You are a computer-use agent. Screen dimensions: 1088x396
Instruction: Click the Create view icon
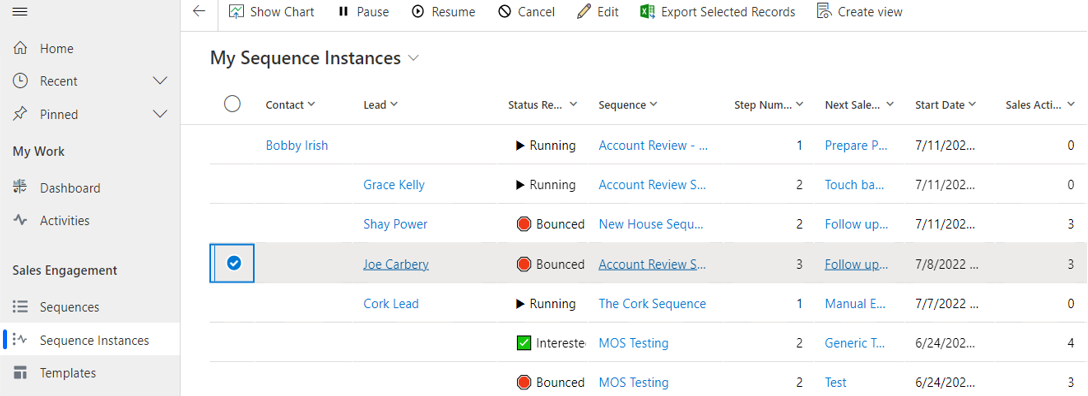click(x=824, y=12)
